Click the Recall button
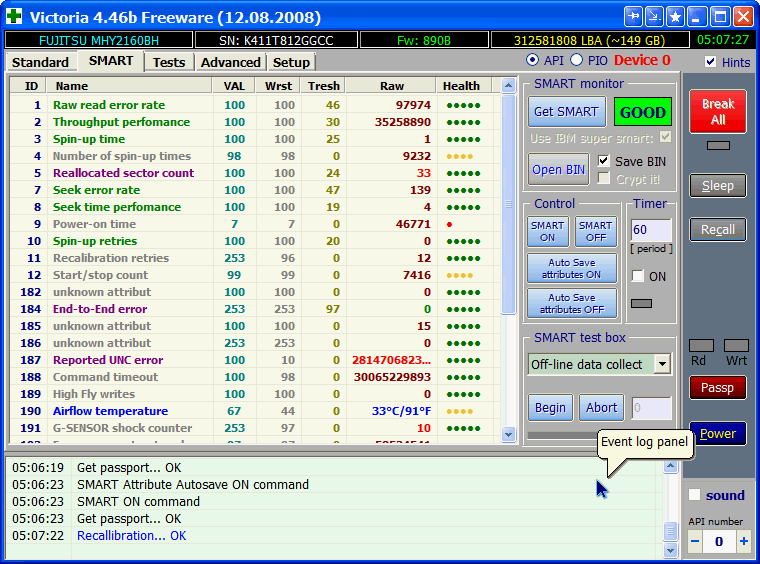 click(x=718, y=230)
